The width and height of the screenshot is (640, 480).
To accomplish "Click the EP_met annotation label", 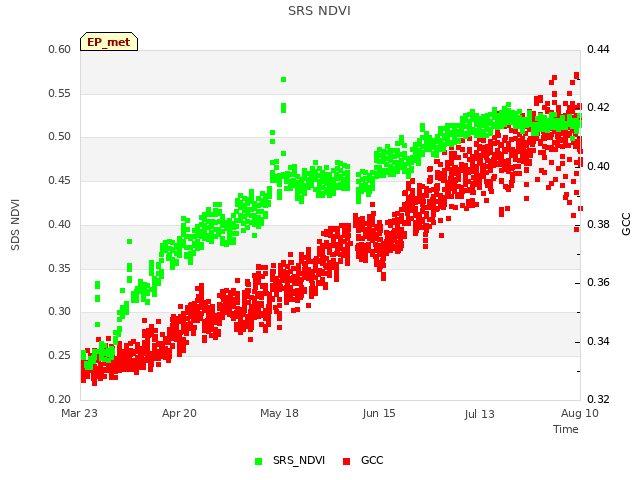I will tap(109, 42).
